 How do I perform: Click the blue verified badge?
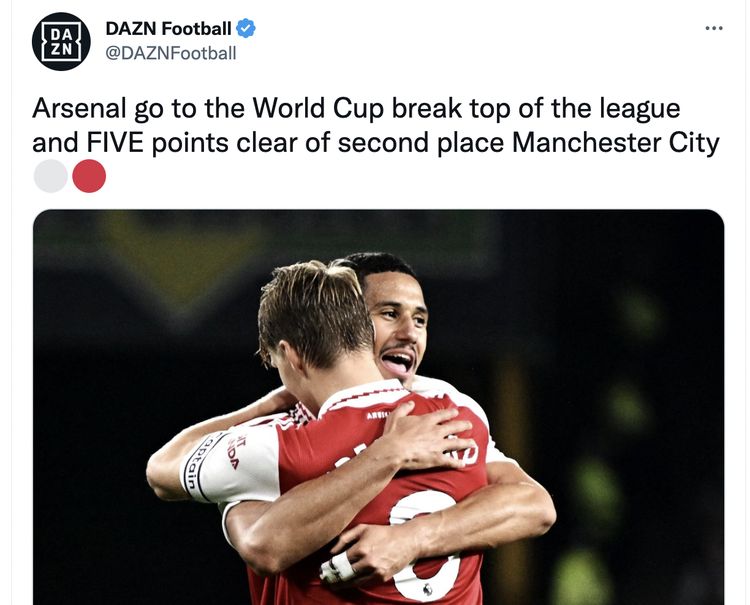point(246,28)
